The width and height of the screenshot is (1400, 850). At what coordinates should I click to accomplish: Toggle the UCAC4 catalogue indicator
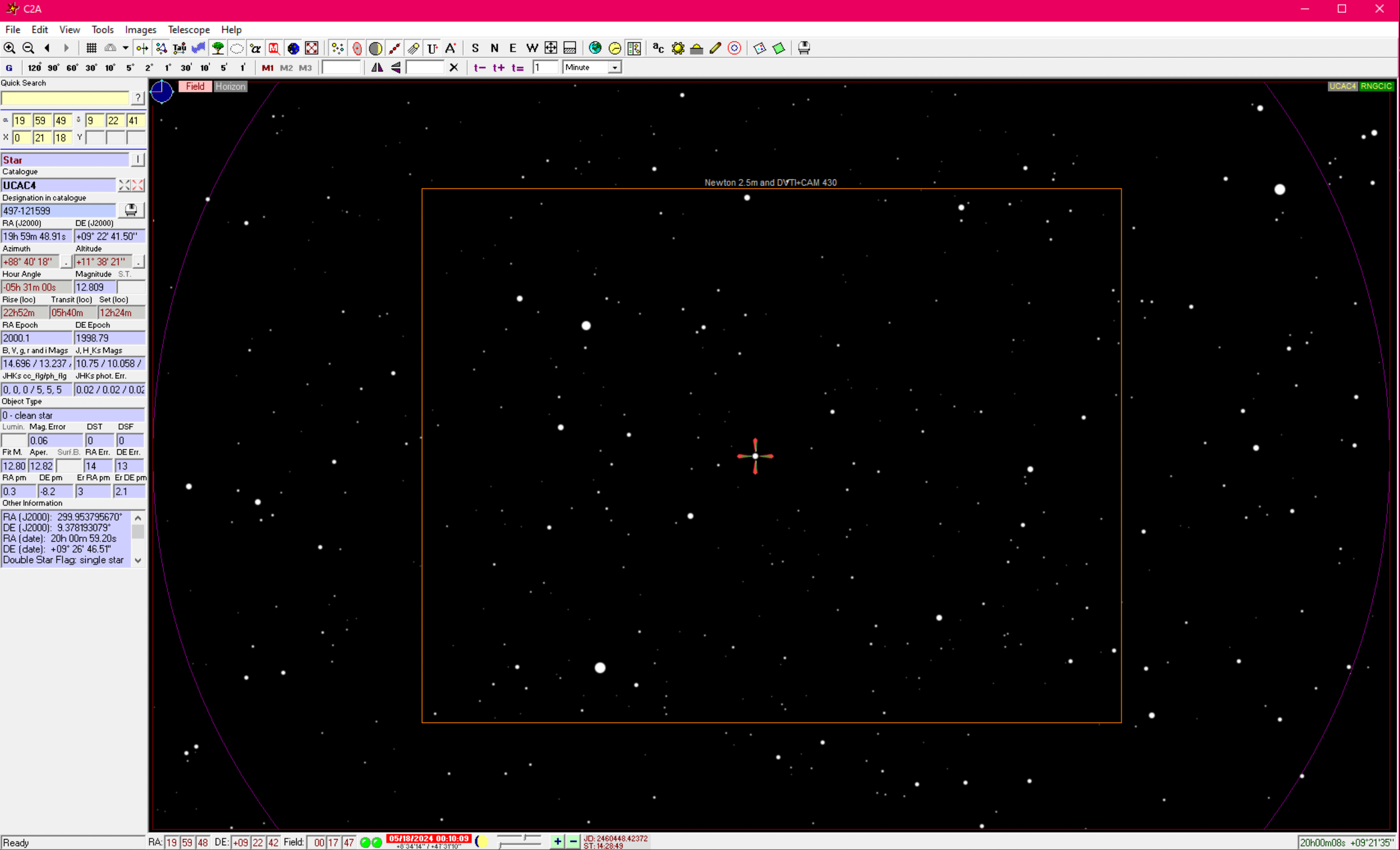(1342, 86)
